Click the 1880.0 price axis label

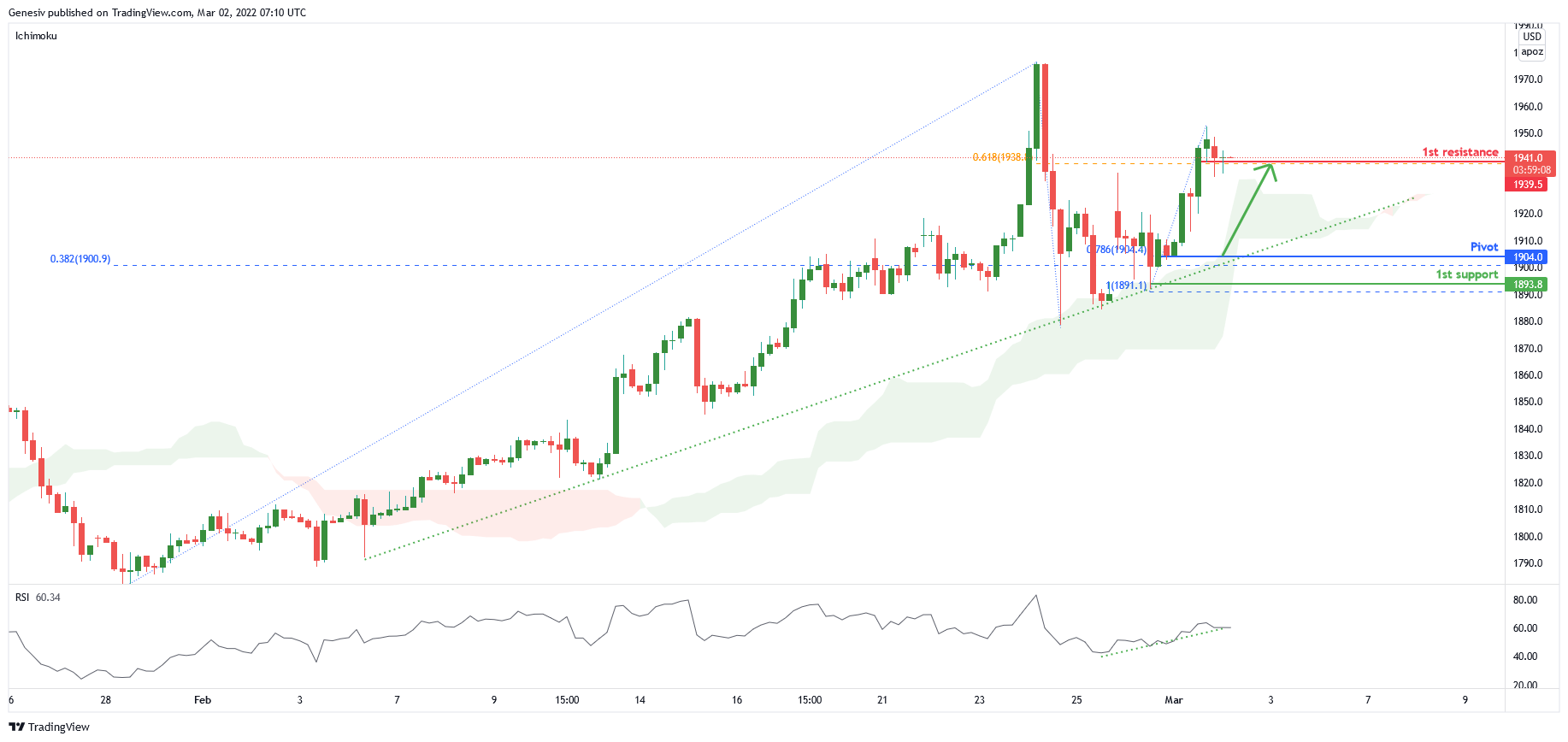[1528, 321]
